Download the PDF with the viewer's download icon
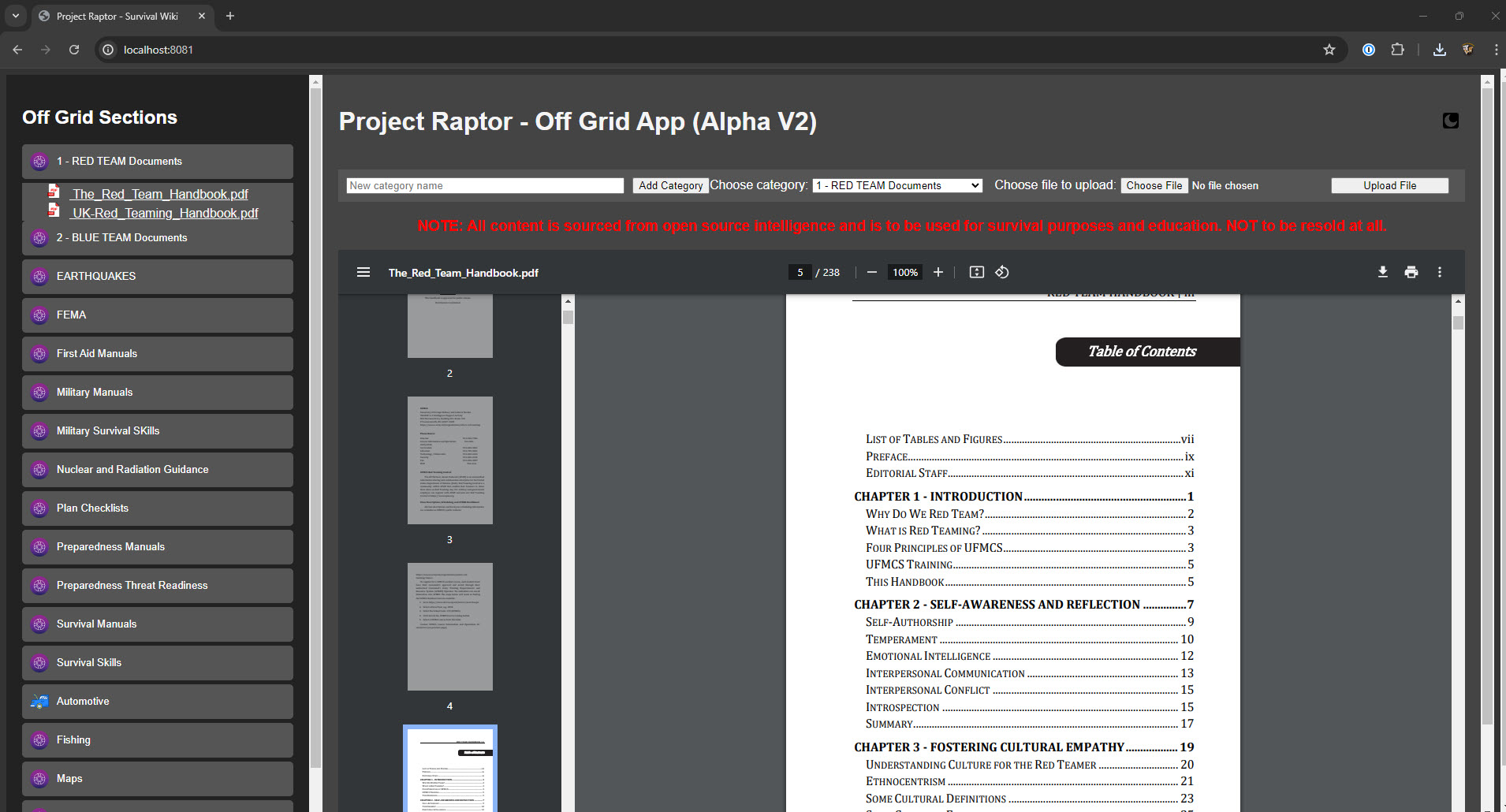This screenshot has height=812, width=1506. pos(1383,272)
